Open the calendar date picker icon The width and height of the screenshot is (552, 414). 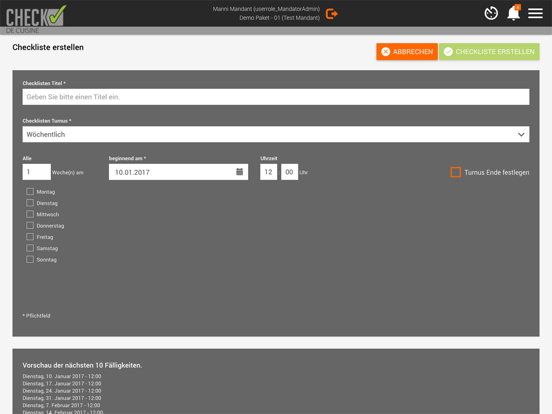(239, 172)
